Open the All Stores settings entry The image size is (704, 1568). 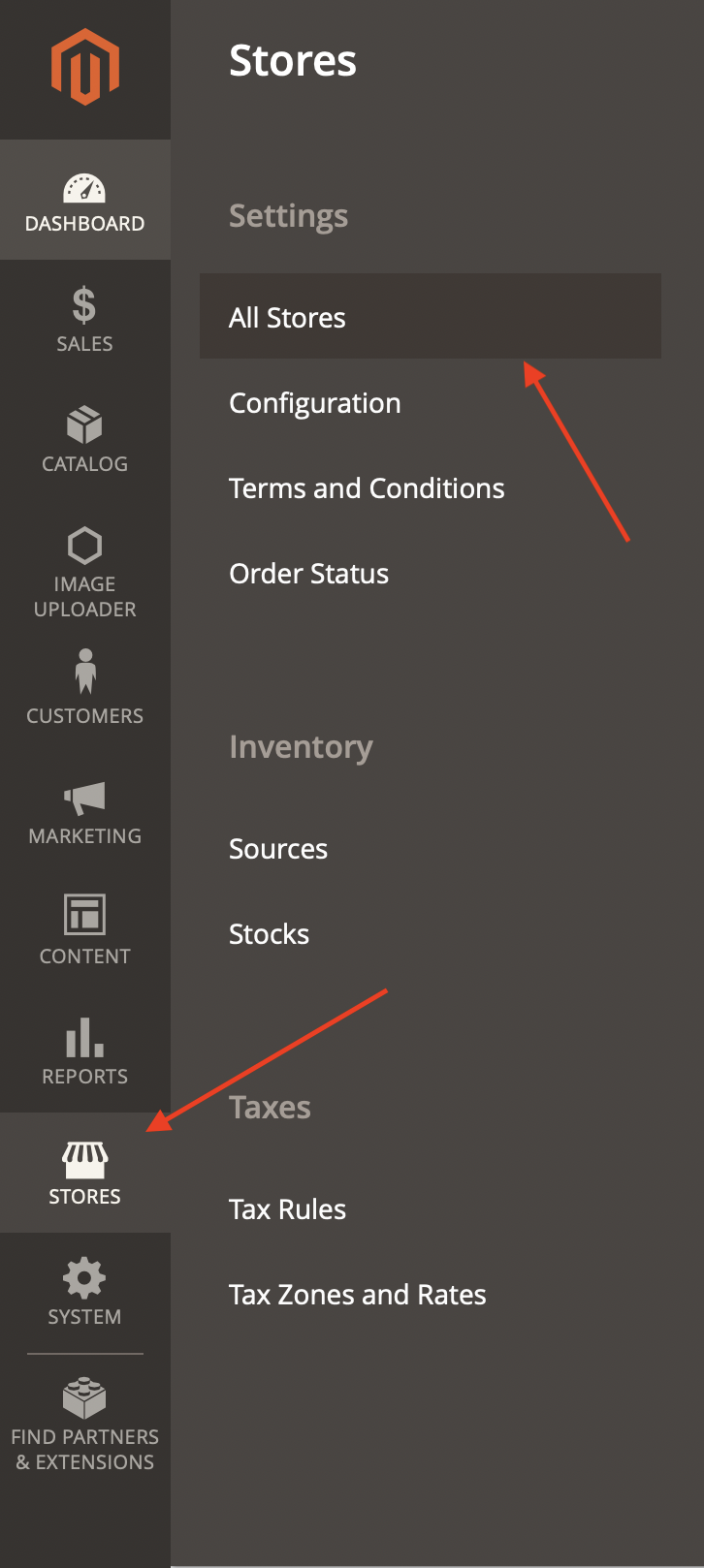286,316
